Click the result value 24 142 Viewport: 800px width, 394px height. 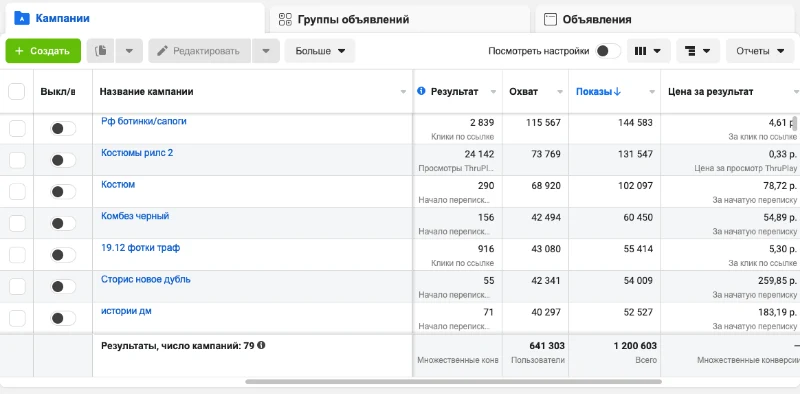point(479,154)
